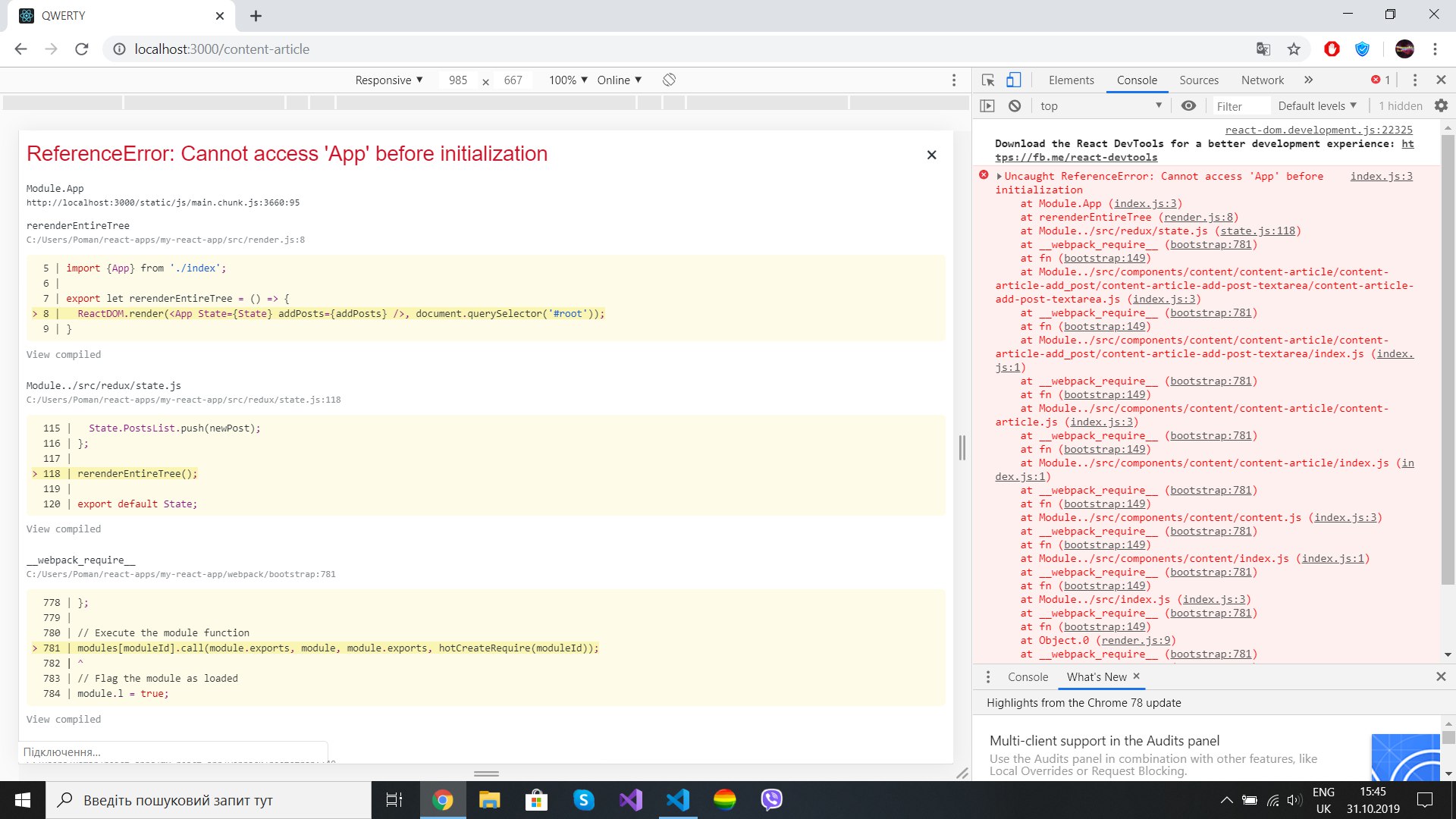
Task: Click View compiled under render.js snippet
Action: pyautogui.click(x=64, y=354)
